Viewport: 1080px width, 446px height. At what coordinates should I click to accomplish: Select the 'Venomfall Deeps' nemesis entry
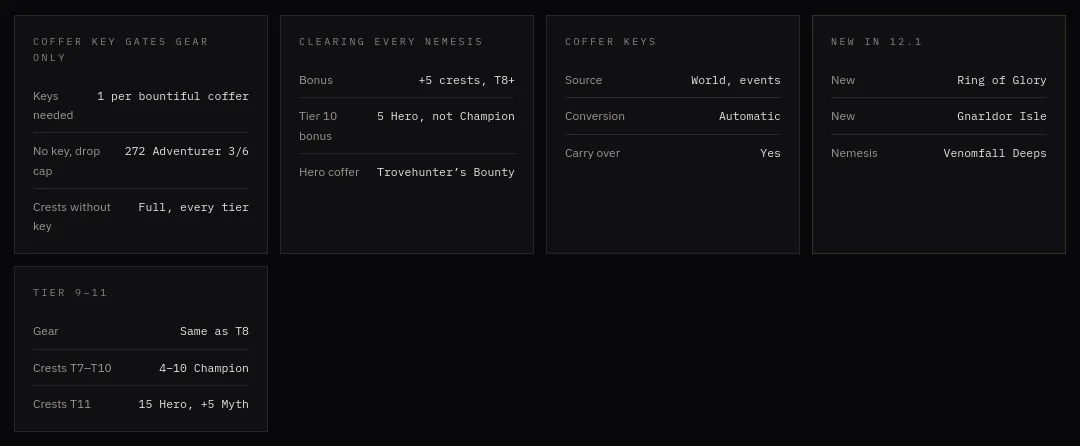[995, 153]
